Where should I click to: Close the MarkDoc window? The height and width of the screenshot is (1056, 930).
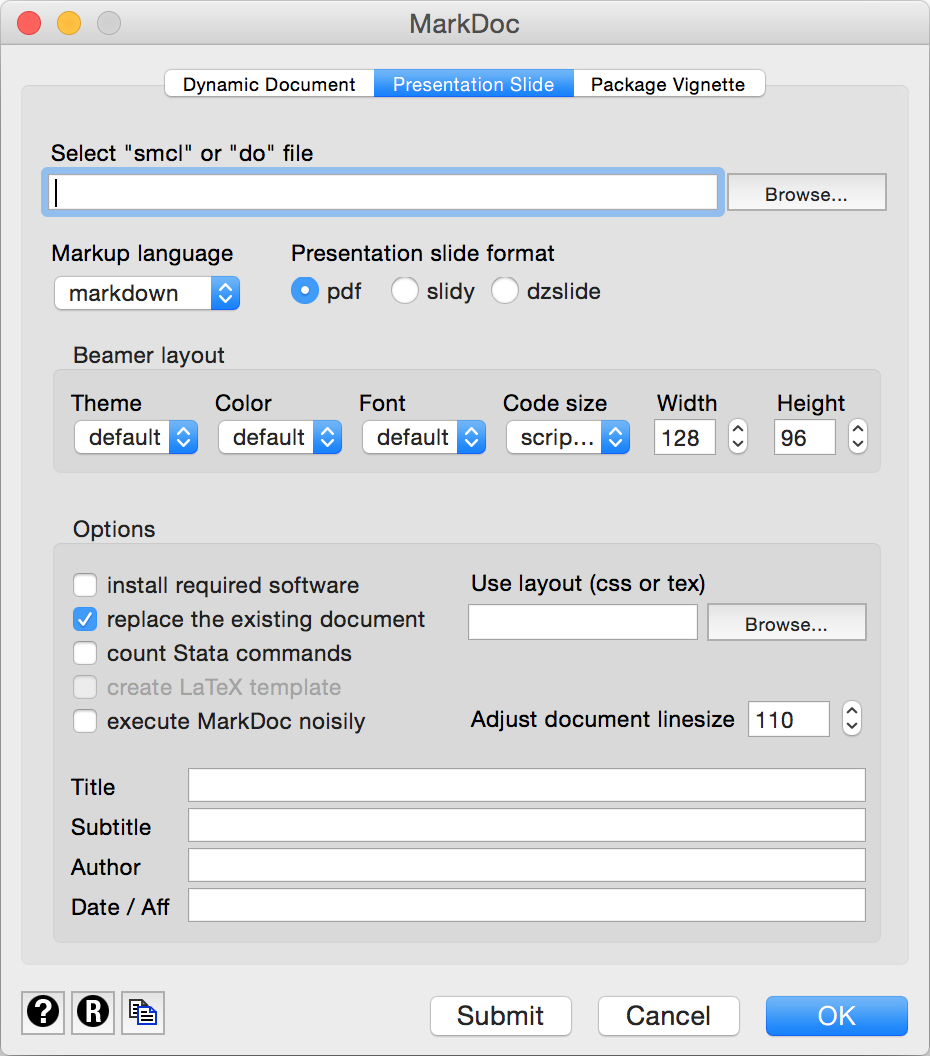[29, 24]
